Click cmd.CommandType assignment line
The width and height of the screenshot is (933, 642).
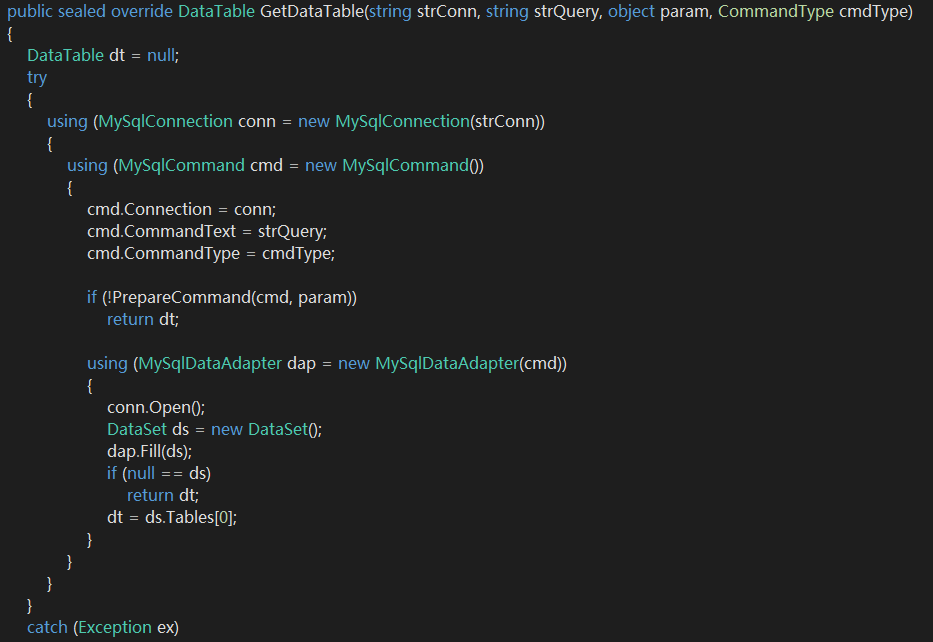(x=211, y=253)
